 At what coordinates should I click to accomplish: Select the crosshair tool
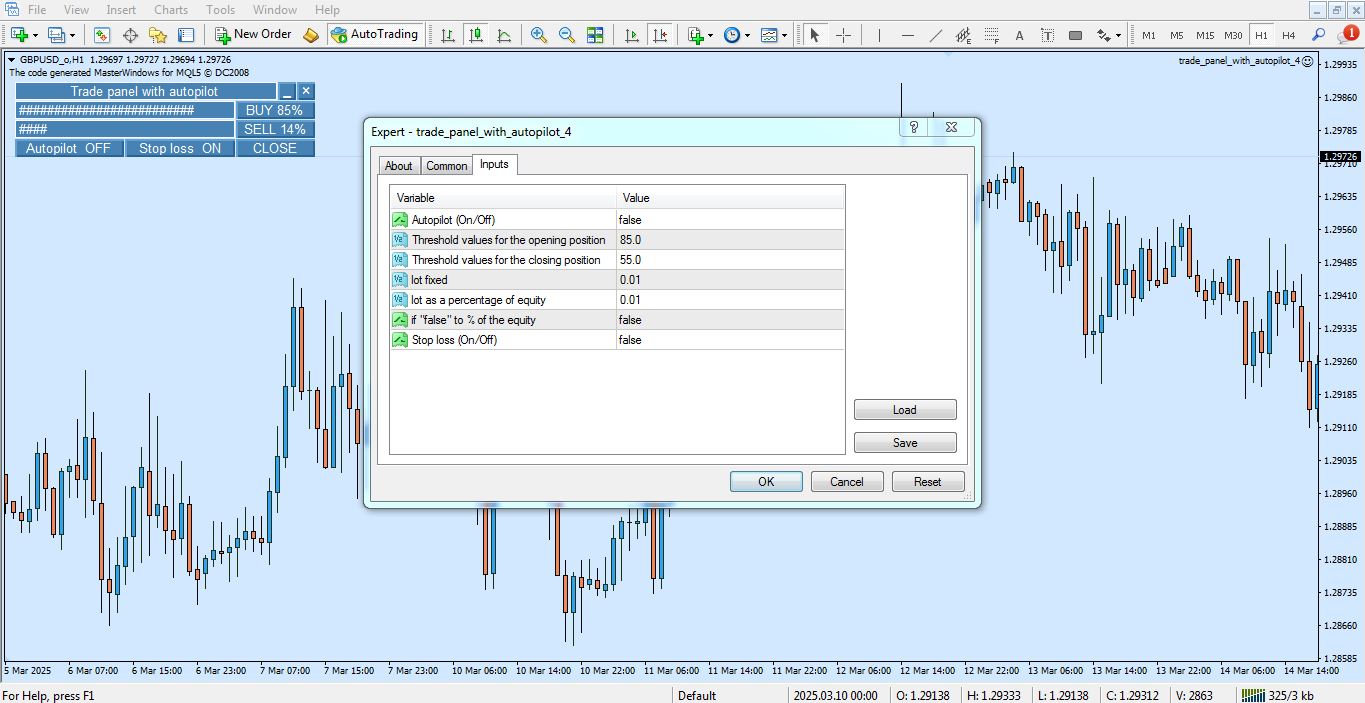point(842,34)
